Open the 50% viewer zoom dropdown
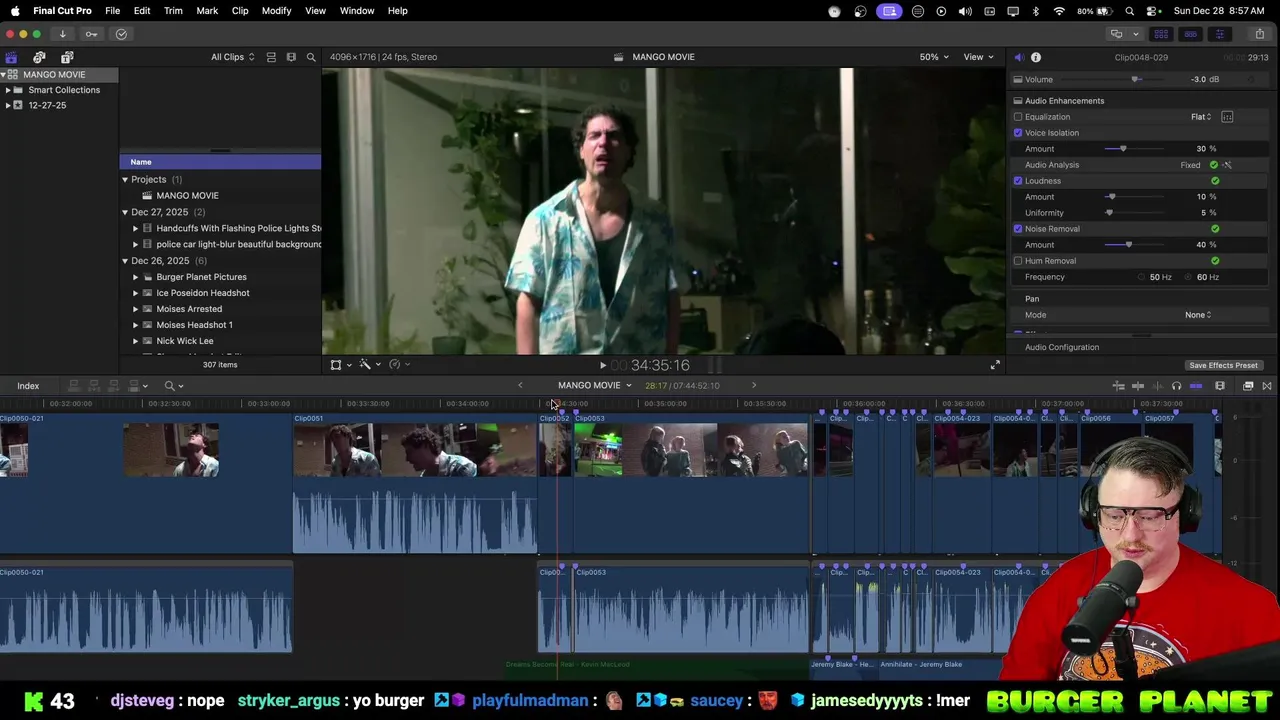Viewport: 1280px width, 720px height. point(934,57)
